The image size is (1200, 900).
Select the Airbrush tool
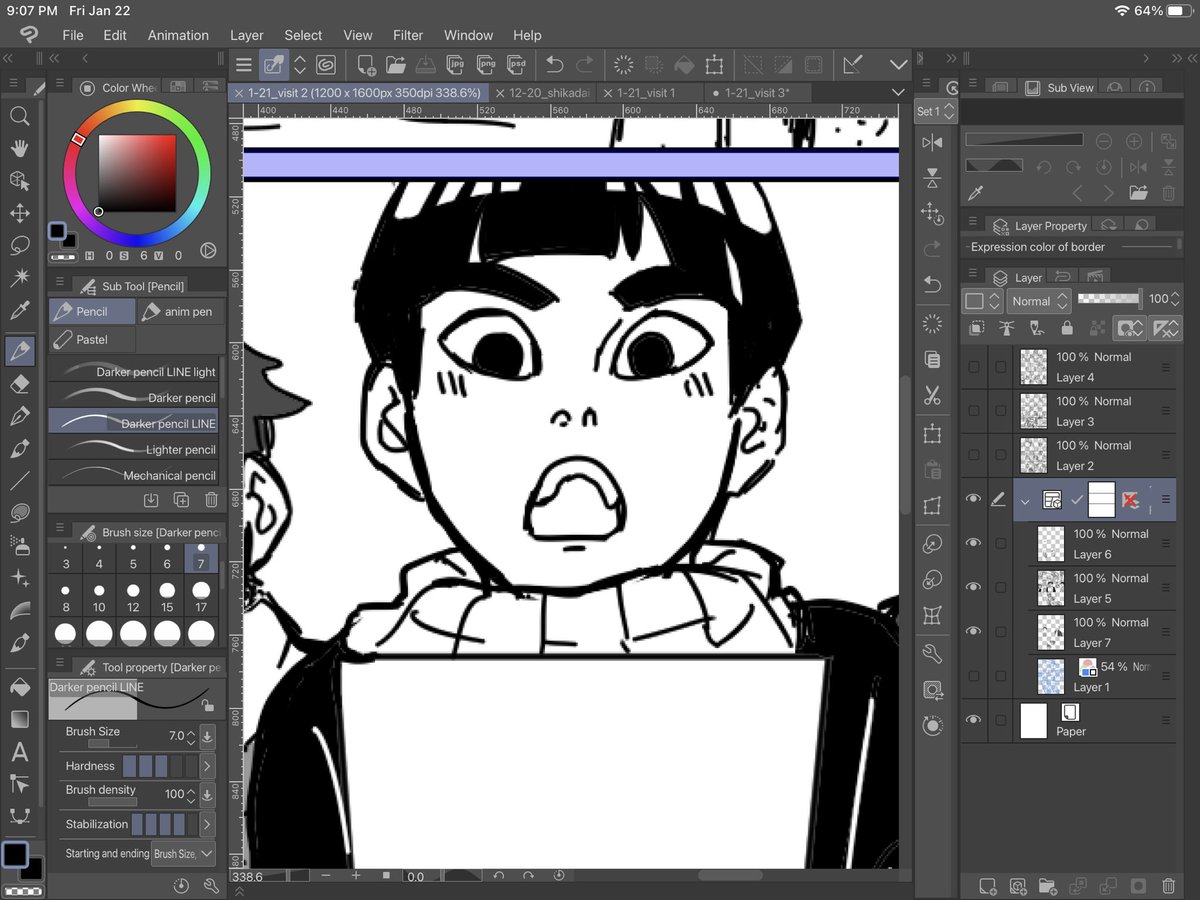pyautogui.click(x=19, y=545)
